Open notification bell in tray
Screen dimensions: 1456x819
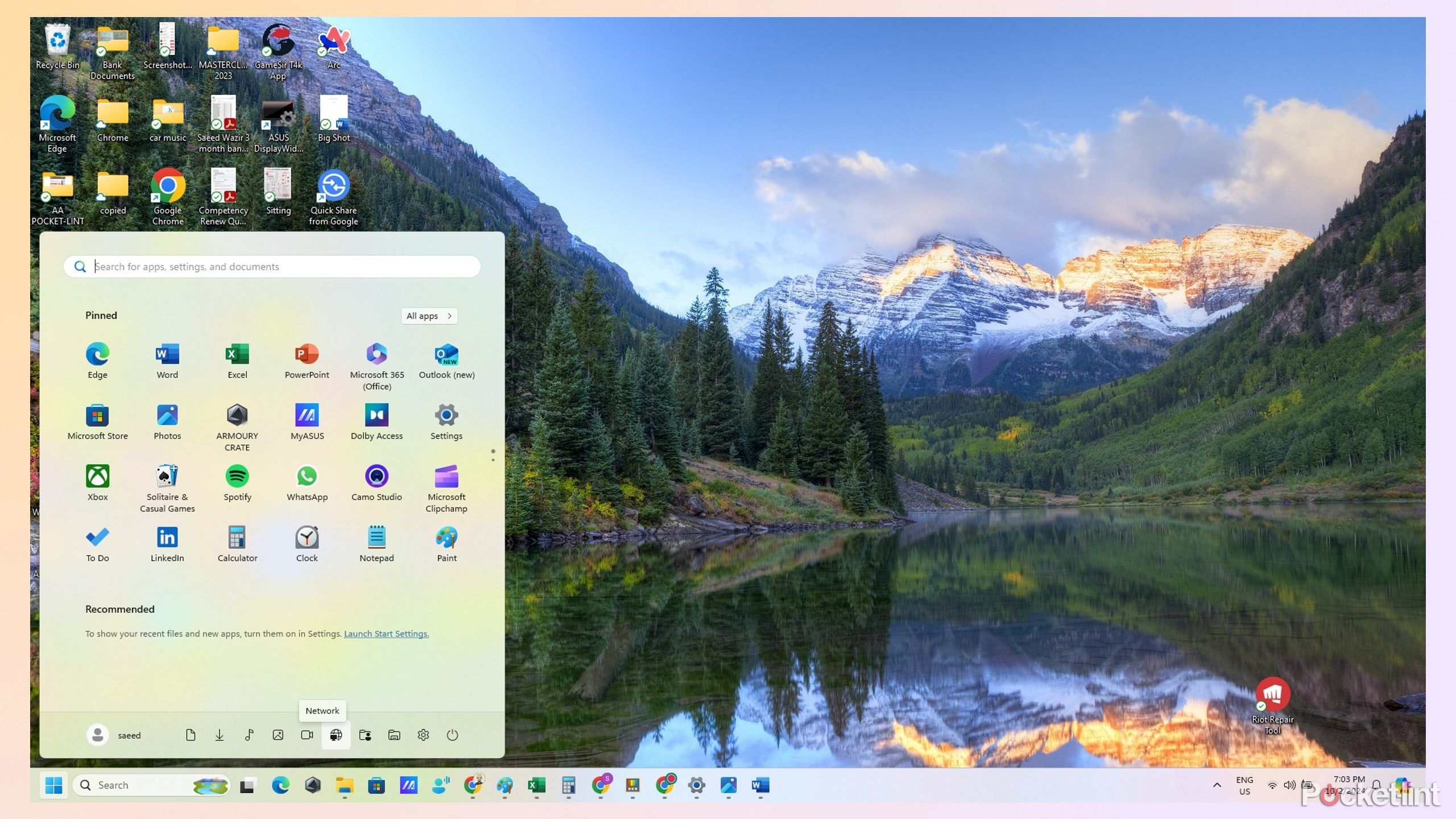click(x=1377, y=785)
